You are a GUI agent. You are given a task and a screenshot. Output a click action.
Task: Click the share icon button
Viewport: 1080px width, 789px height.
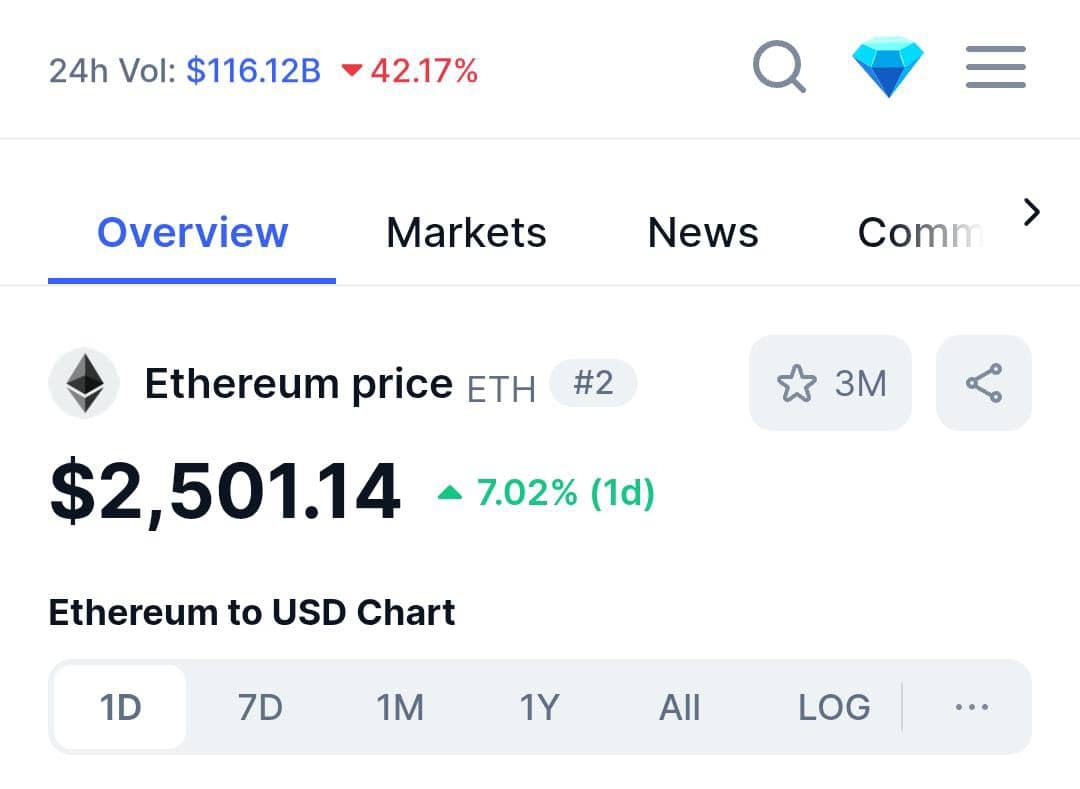(x=984, y=383)
